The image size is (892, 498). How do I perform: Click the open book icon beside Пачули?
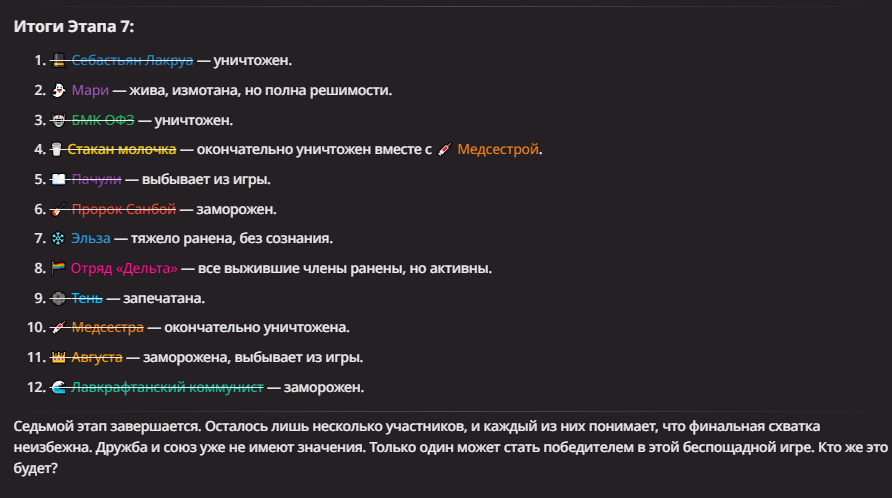coord(59,179)
